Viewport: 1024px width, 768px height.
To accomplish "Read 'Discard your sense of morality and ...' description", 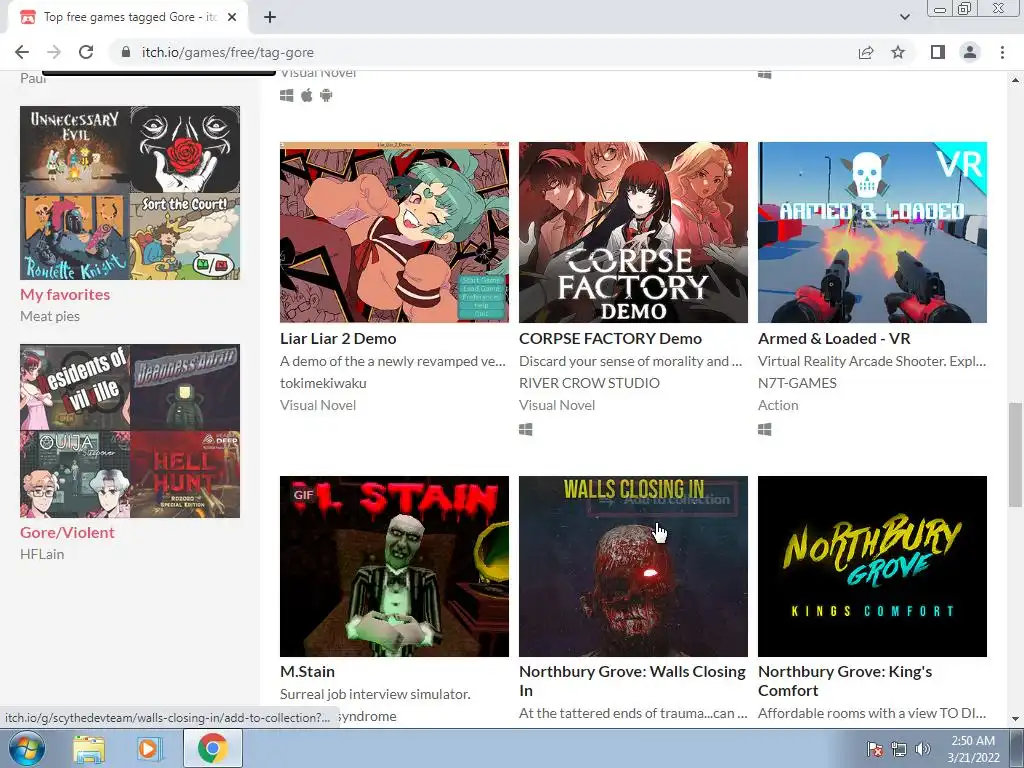I will tap(631, 361).
